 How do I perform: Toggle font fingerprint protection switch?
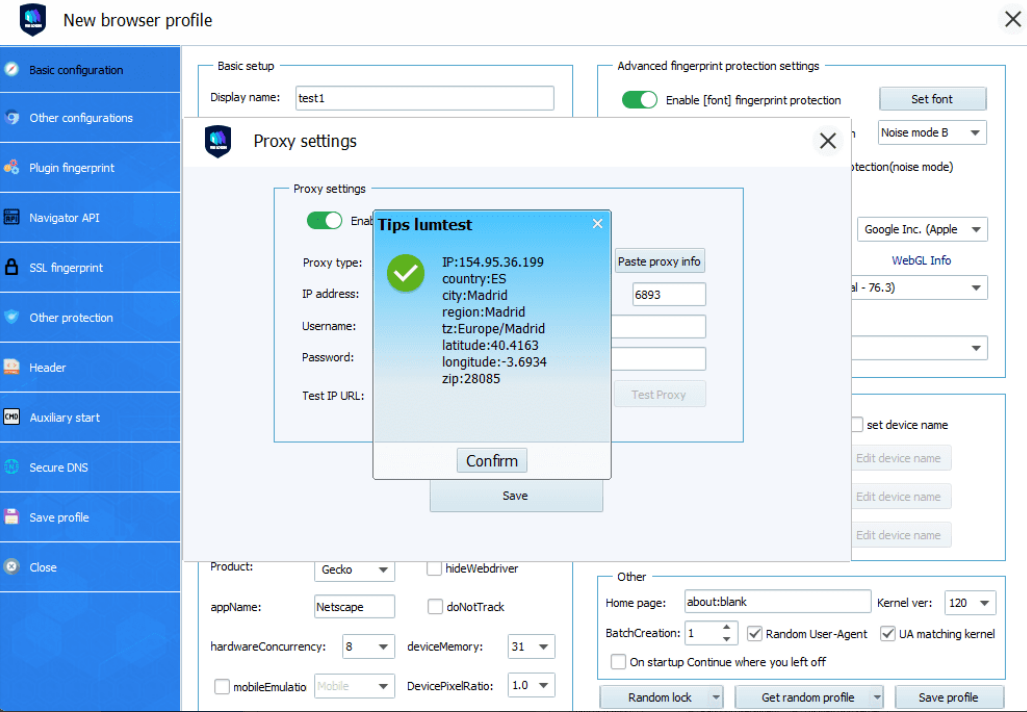[x=639, y=100]
